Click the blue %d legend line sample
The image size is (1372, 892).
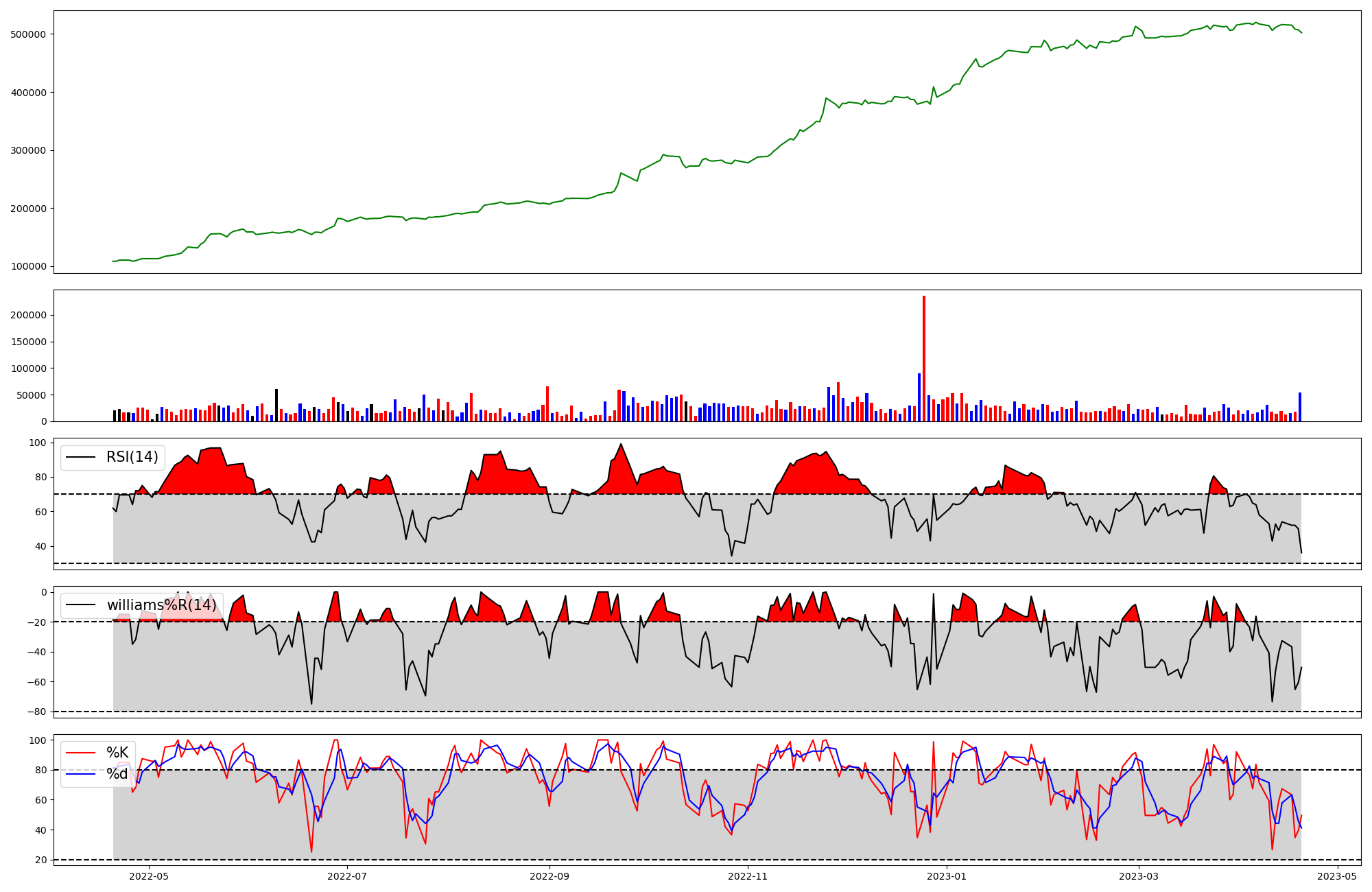(80, 774)
